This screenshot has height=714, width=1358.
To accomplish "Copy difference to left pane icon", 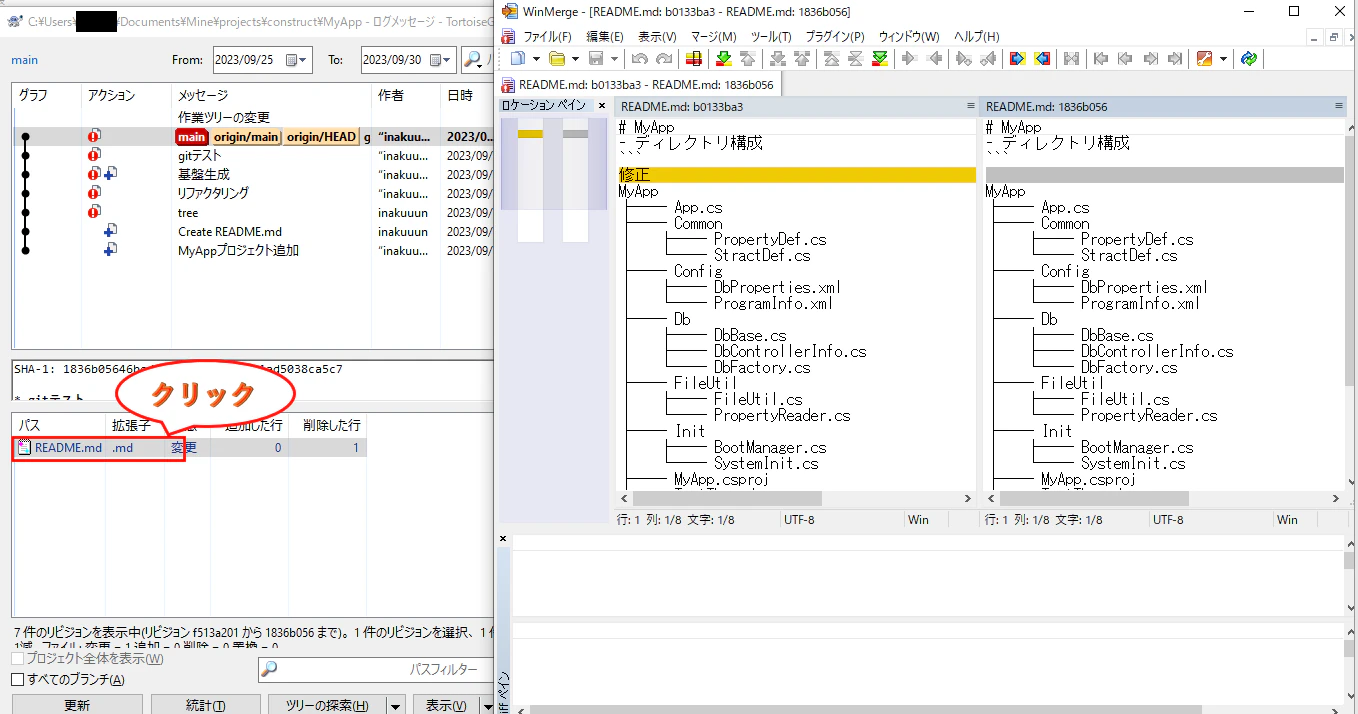I will 936,59.
